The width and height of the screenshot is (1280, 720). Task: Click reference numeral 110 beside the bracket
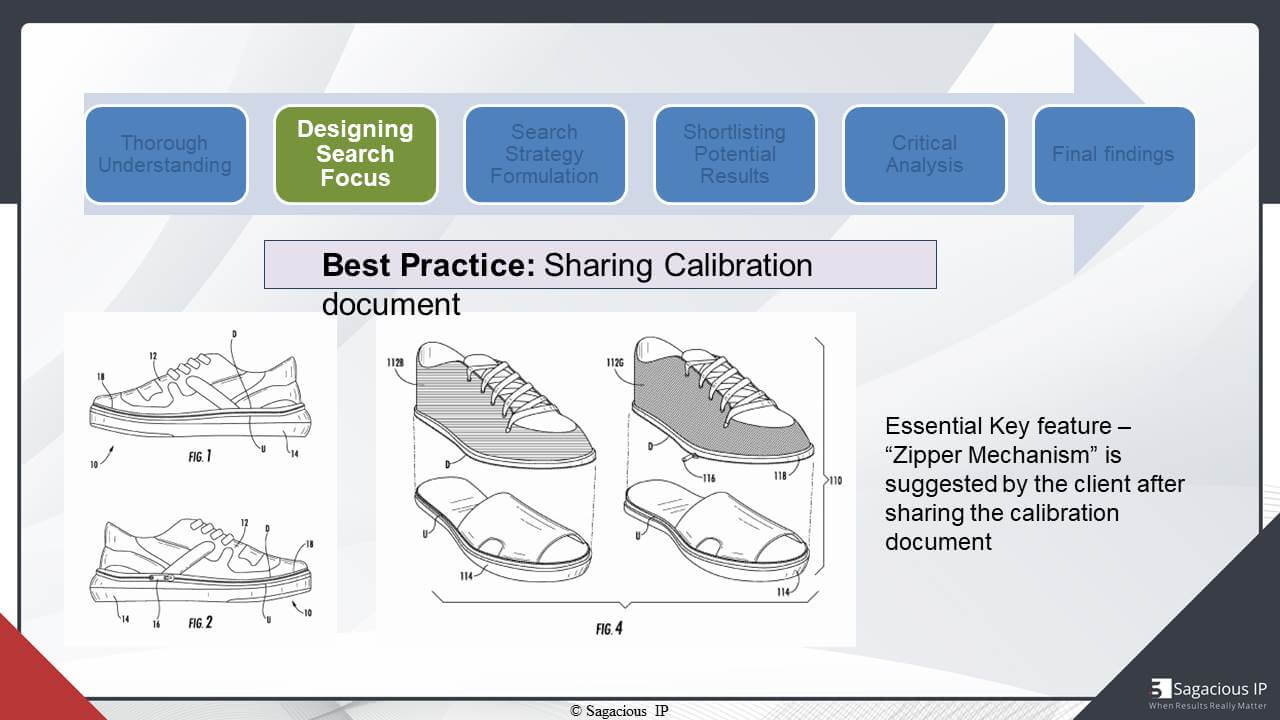[834, 481]
